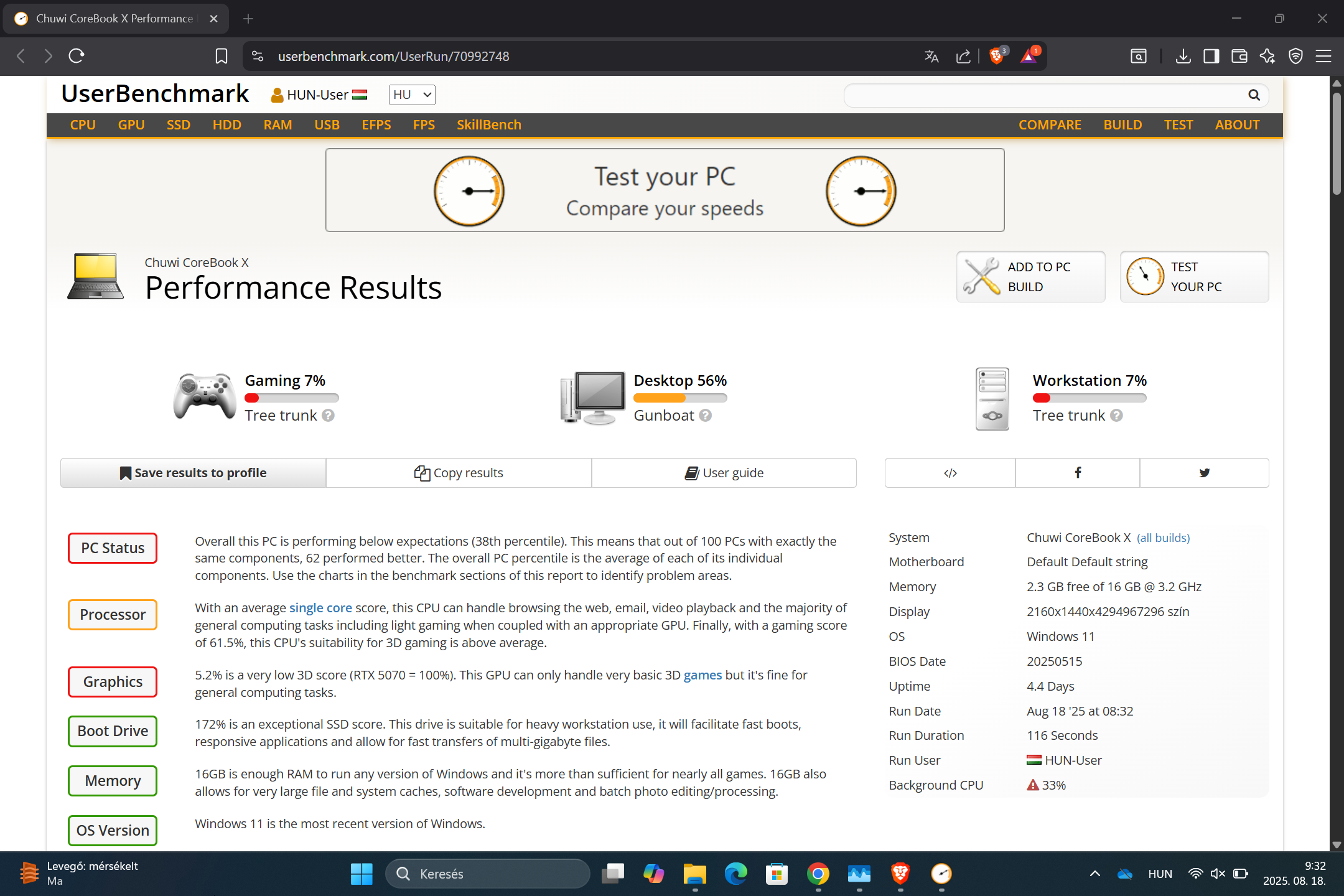Screen dimensions: 1344x896
Task: Open Brave VPN shield icon
Action: (1295, 56)
